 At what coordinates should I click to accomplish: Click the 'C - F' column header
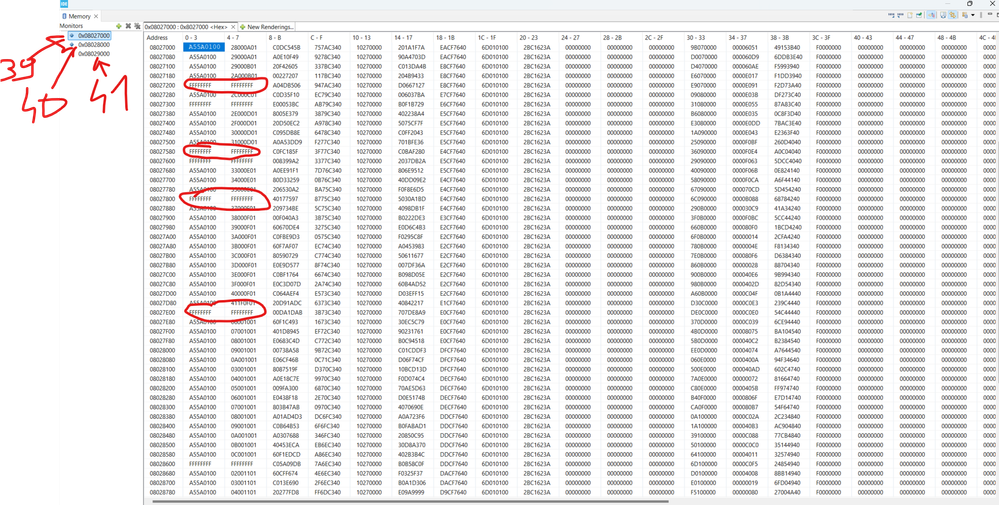tap(329, 38)
